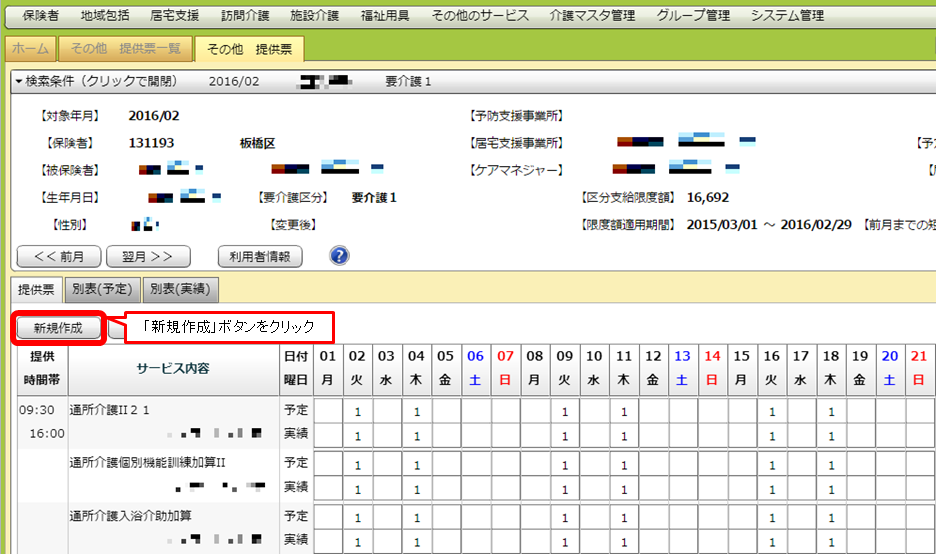Open 利用者情報 user information
This screenshot has height=554, width=936.
tap(259, 256)
